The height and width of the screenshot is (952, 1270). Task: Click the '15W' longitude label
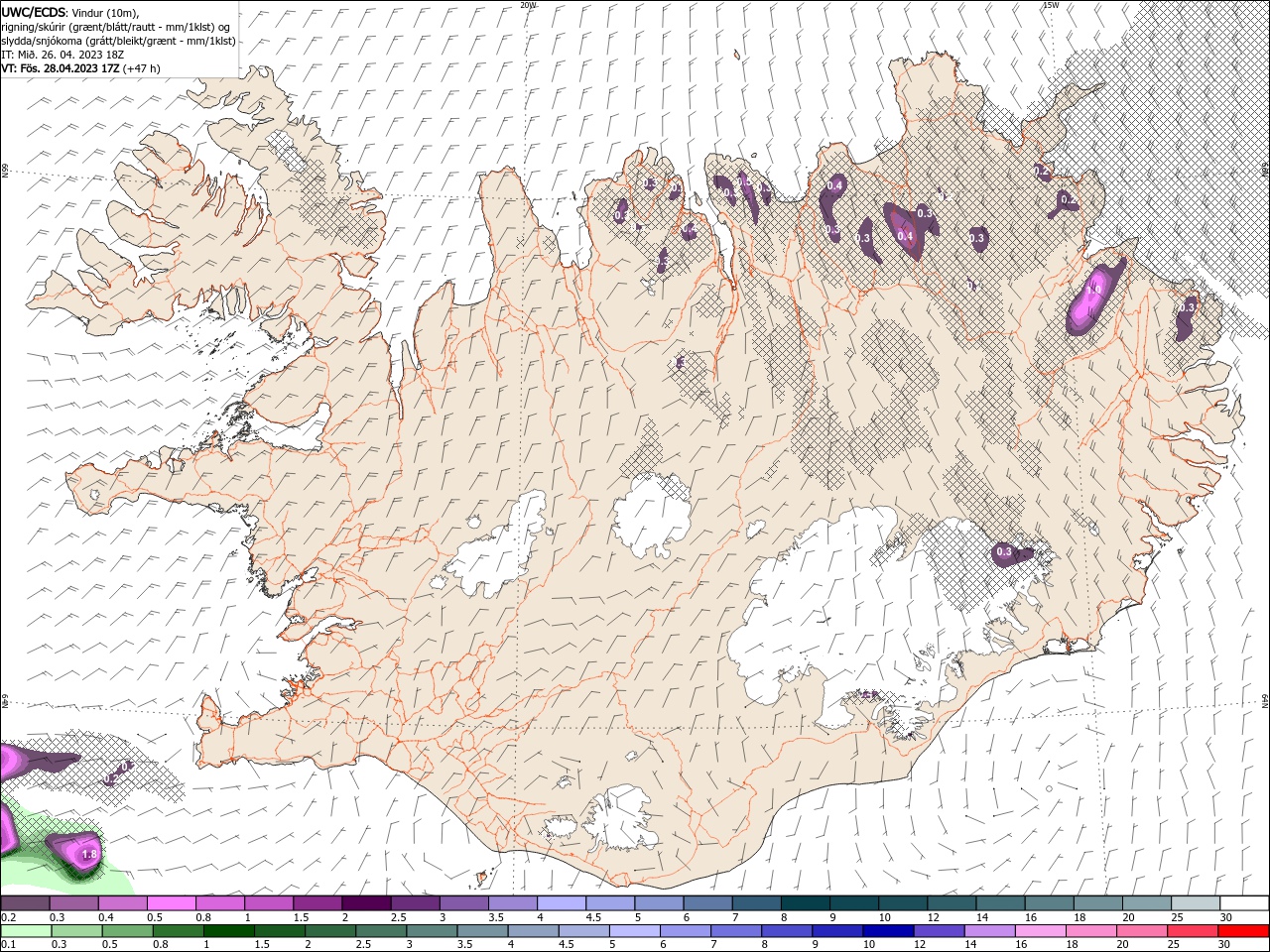click(1050, 5)
